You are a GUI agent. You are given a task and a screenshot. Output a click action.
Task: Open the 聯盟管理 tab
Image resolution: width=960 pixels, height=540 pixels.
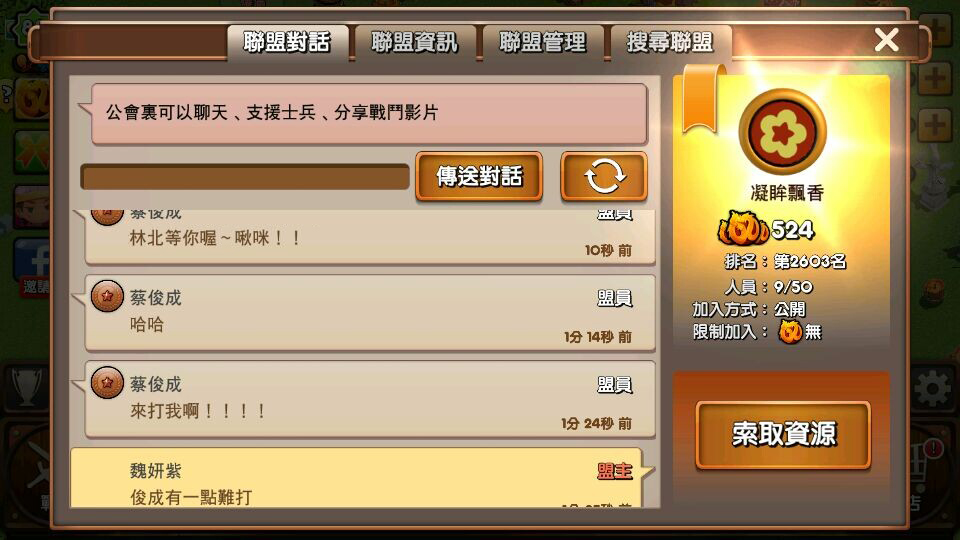[x=542, y=42]
